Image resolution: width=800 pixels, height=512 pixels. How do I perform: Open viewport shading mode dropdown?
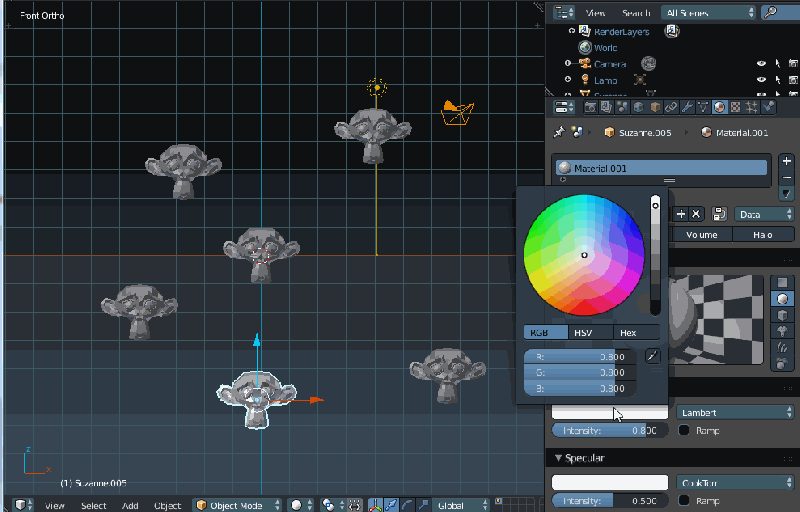[x=301, y=505]
